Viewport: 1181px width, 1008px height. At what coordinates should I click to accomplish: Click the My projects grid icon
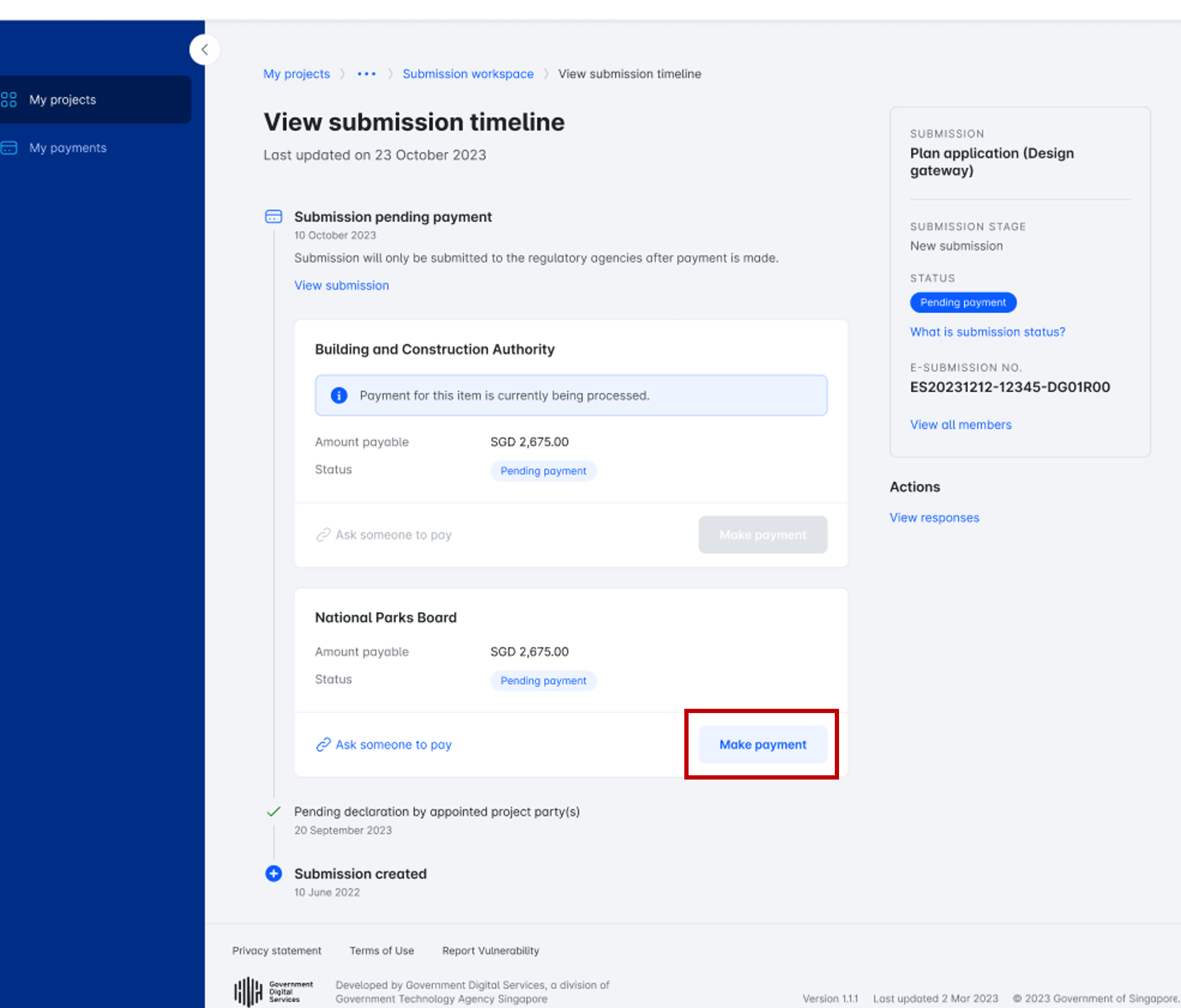click(9, 100)
